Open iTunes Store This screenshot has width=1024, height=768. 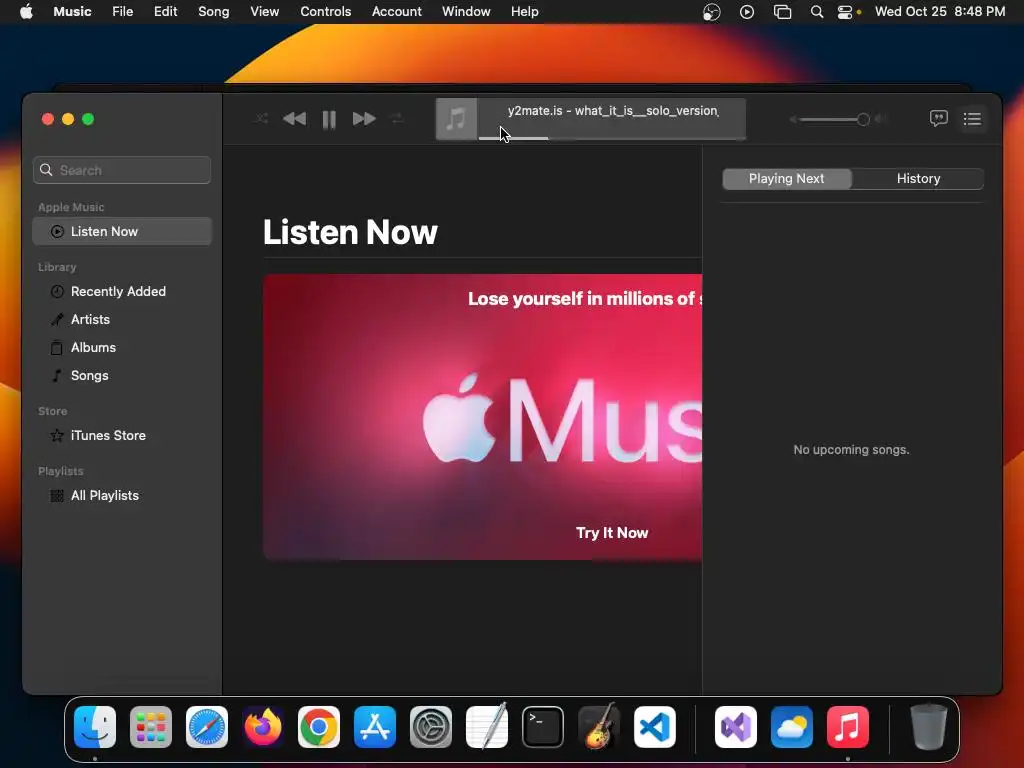pos(122,436)
